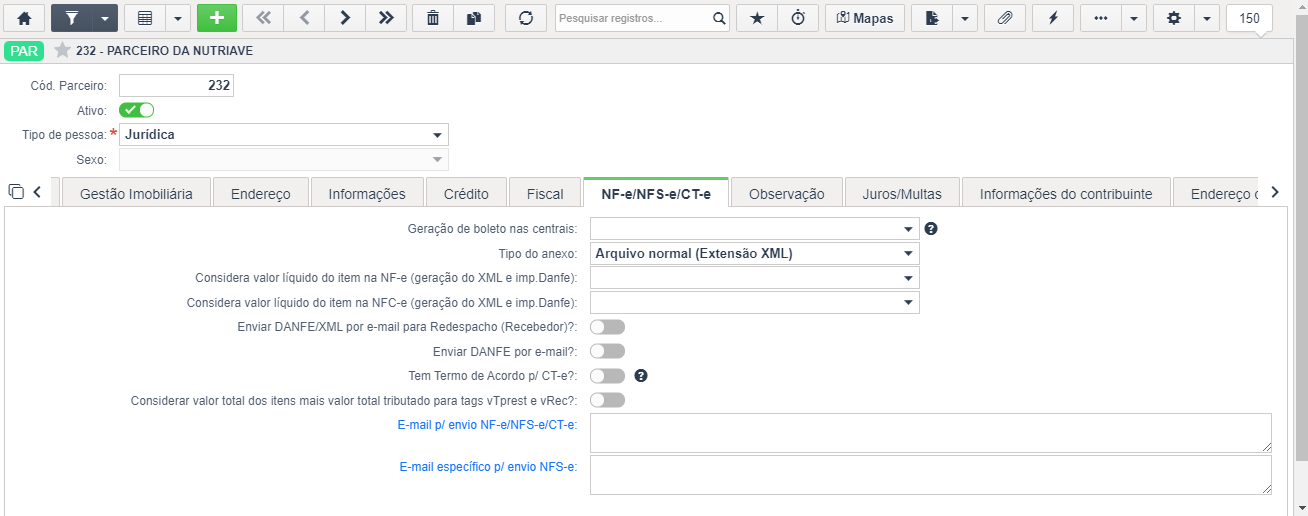Expand the more options dropdown arrow

[1133, 18]
